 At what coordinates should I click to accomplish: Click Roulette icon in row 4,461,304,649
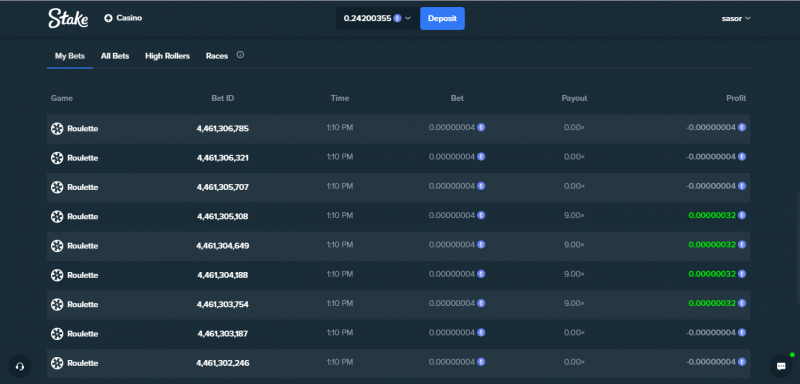(57, 246)
